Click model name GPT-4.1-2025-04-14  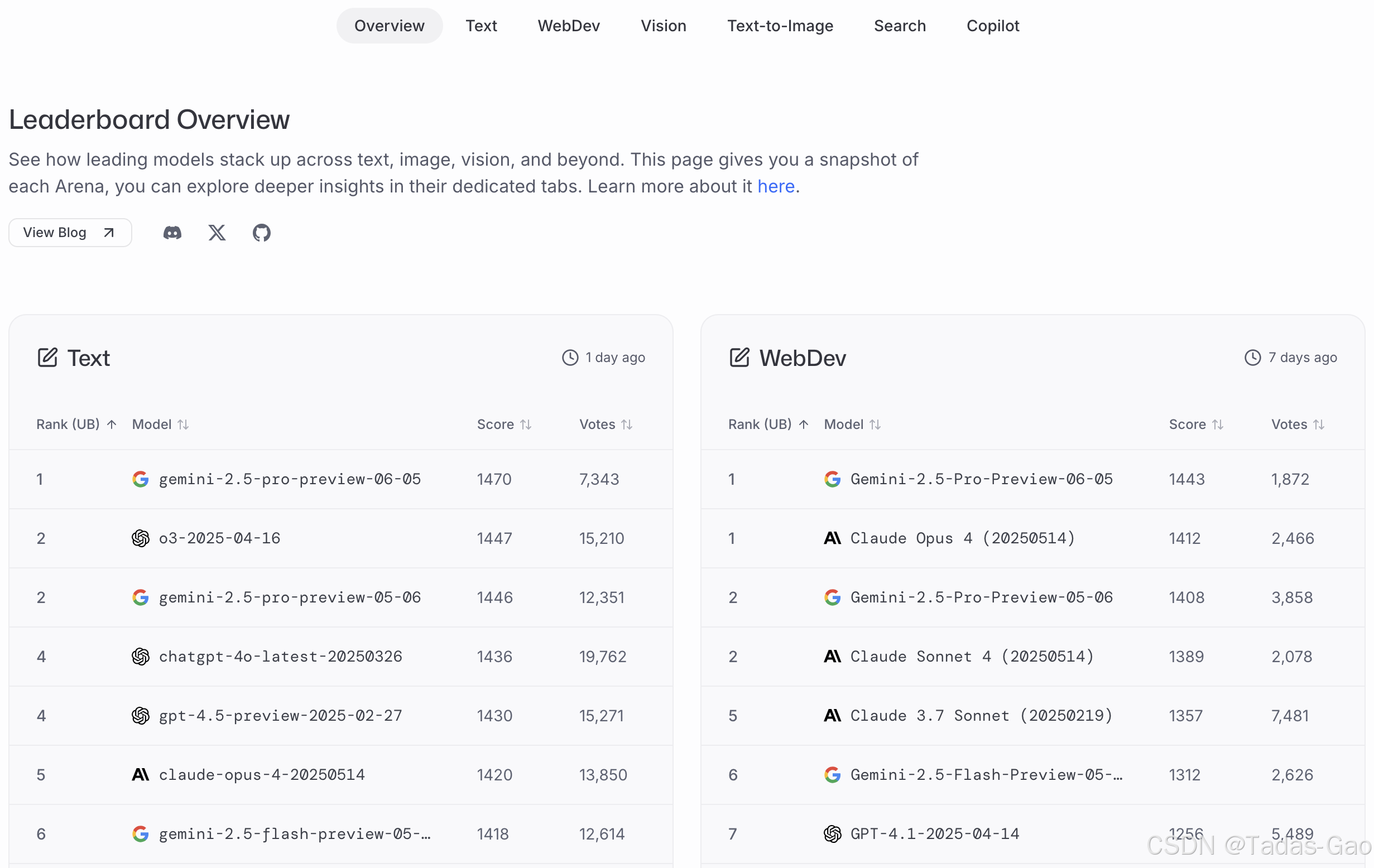[x=935, y=834]
